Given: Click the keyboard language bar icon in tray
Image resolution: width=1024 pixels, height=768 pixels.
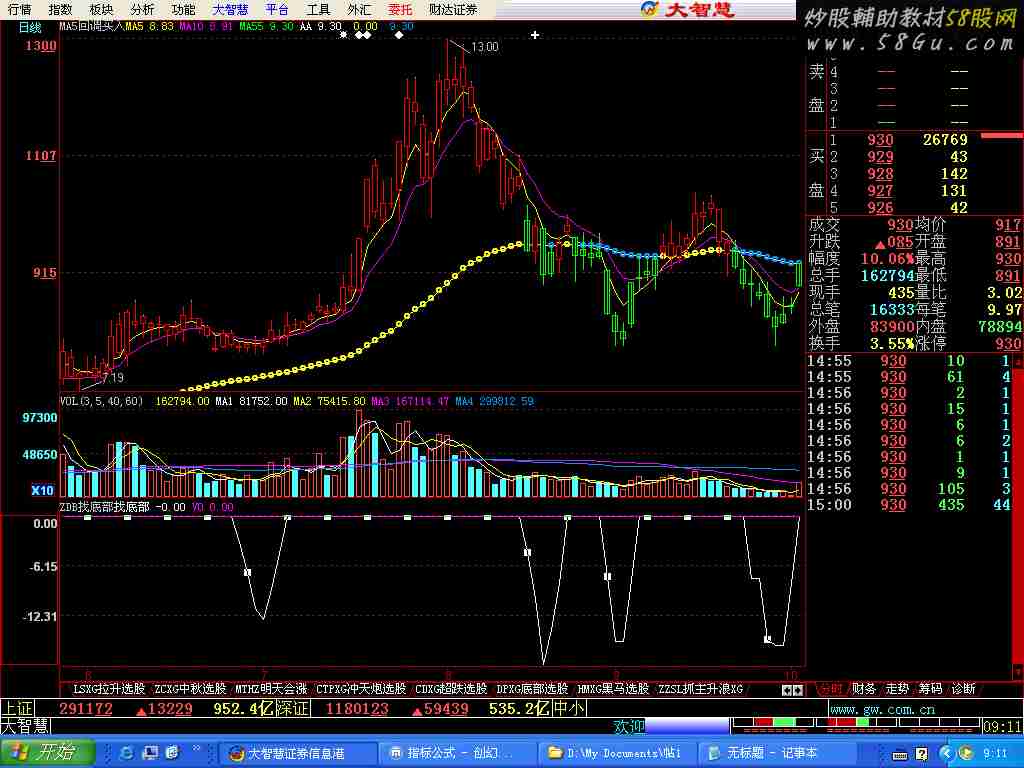Looking at the screenshot, I should point(900,754).
